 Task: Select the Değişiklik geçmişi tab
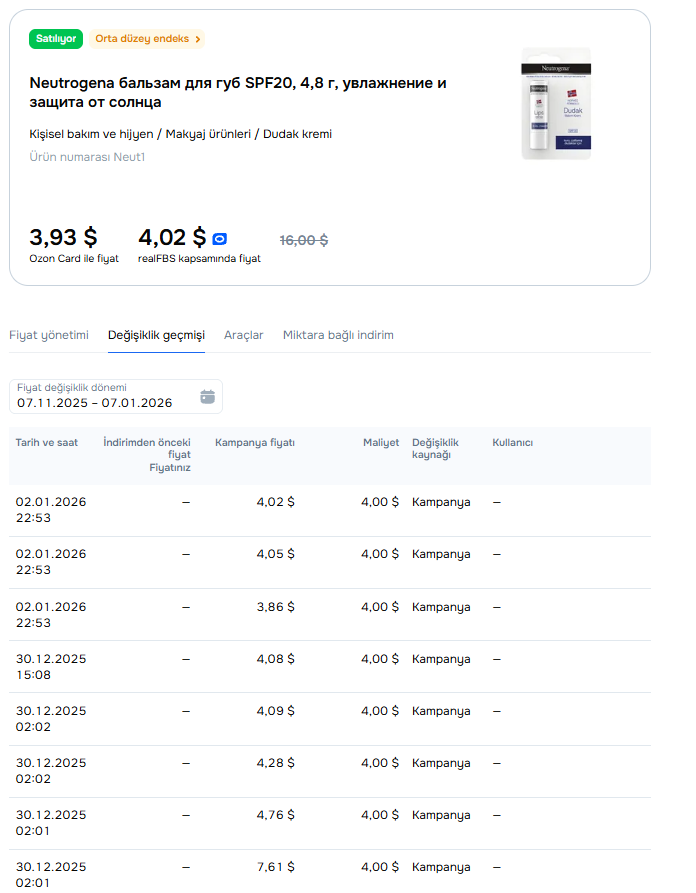tap(156, 335)
